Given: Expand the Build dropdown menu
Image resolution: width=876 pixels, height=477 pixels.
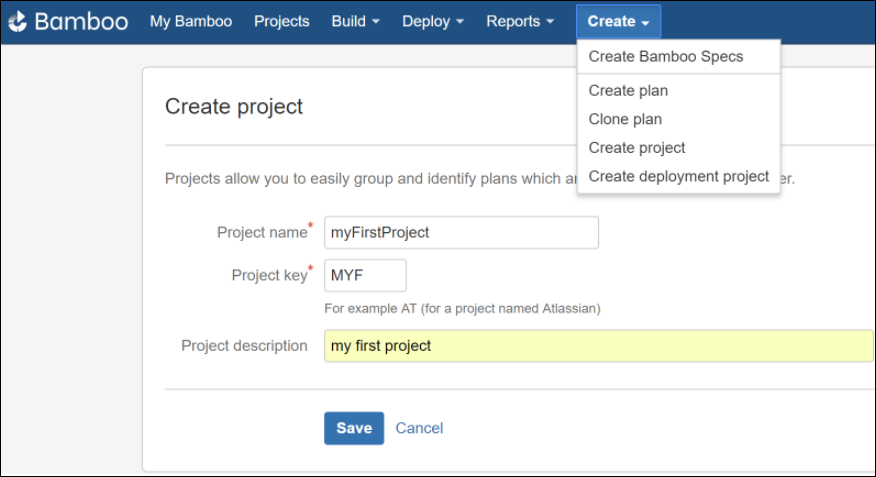Looking at the screenshot, I should point(355,21).
